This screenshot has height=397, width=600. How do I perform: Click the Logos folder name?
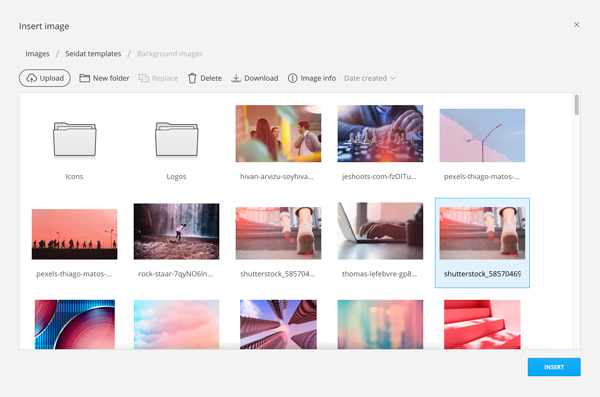[x=176, y=176]
